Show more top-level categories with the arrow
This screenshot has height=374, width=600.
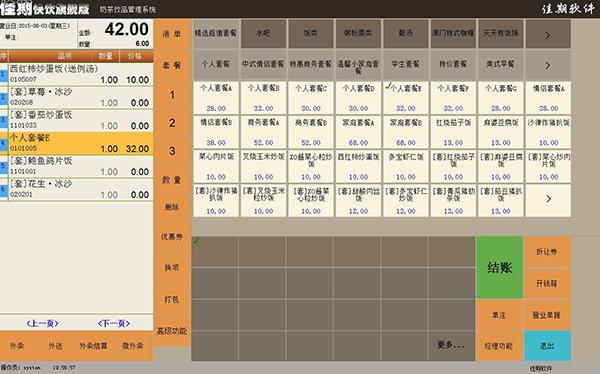point(548,35)
